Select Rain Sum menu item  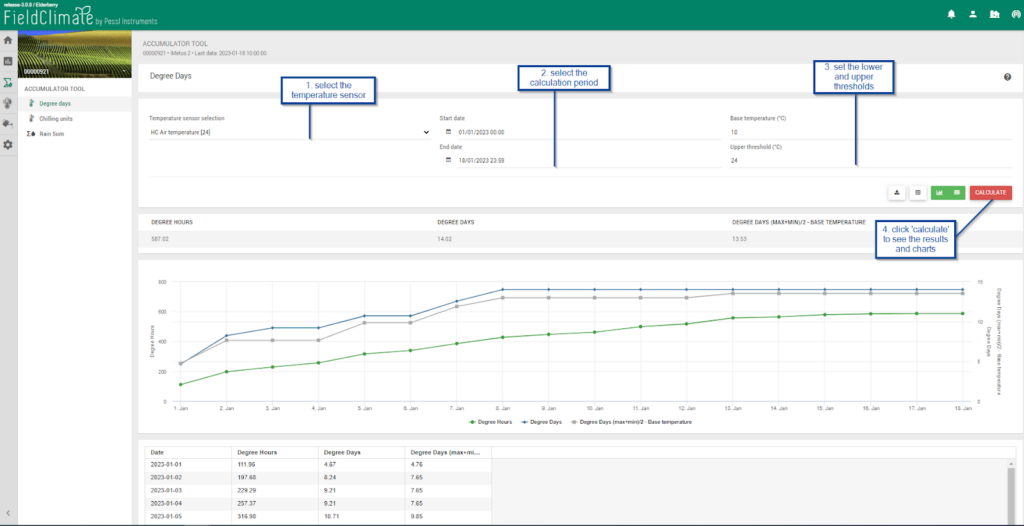(52, 134)
